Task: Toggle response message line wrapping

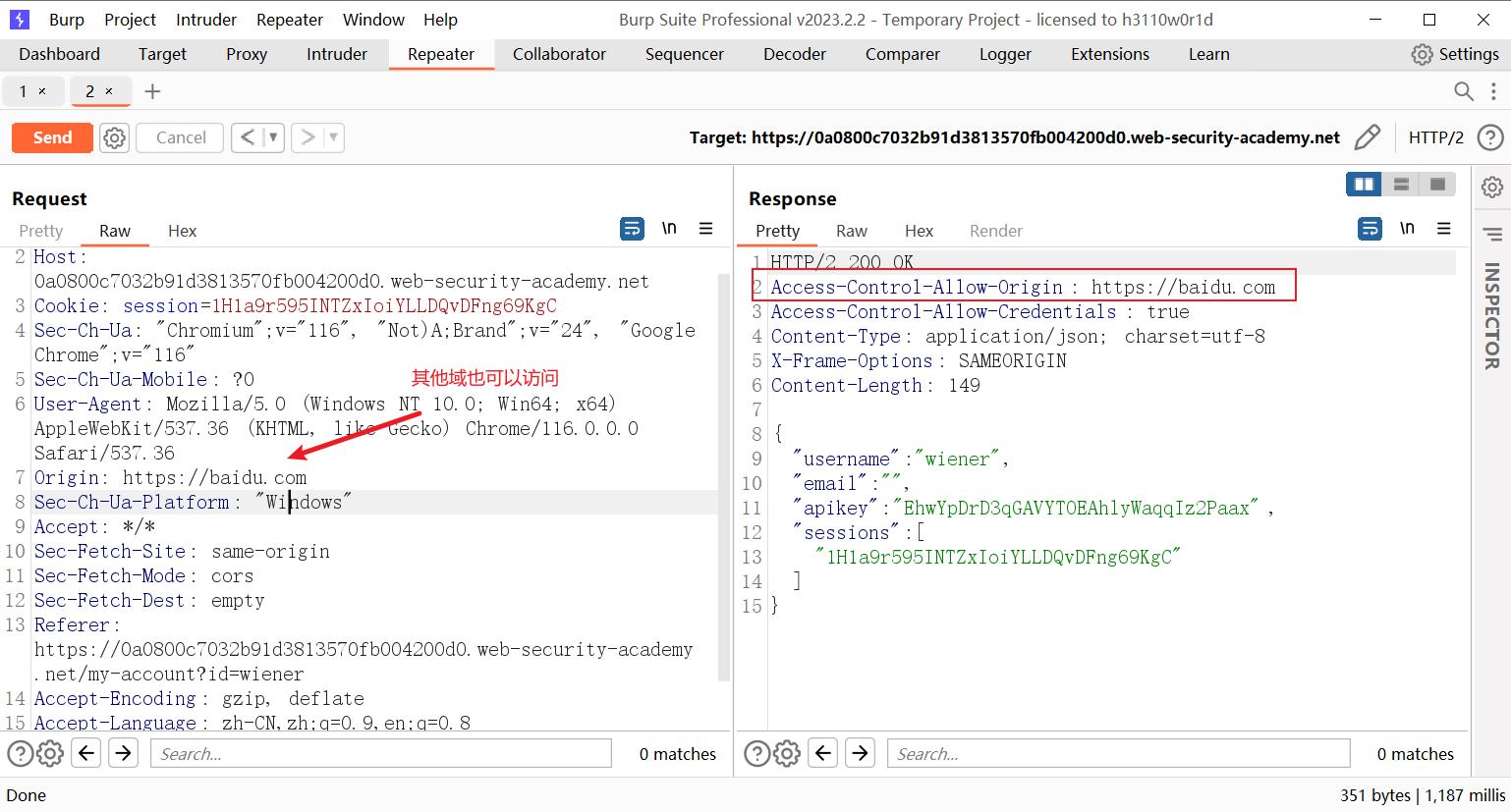Action: point(1370,229)
